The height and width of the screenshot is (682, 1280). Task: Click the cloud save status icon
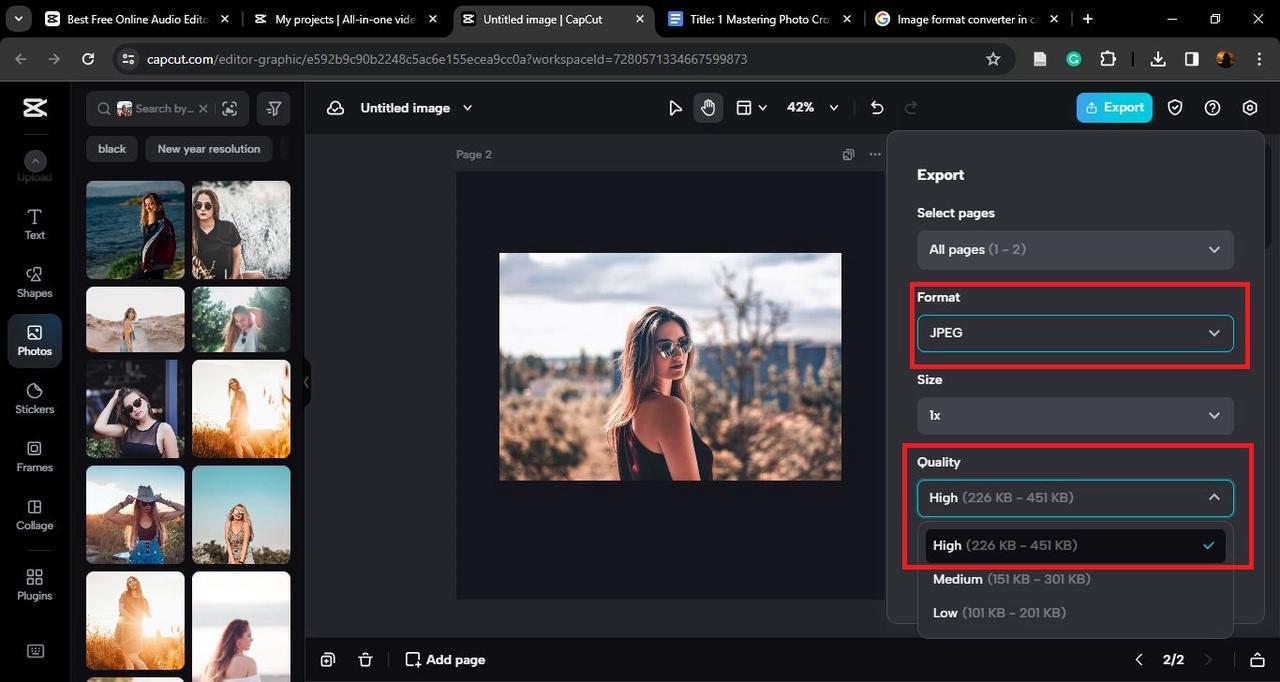click(x=336, y=108)
